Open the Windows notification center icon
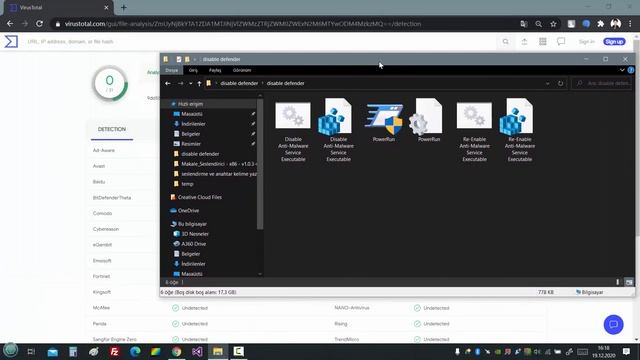 pos(626,351)
